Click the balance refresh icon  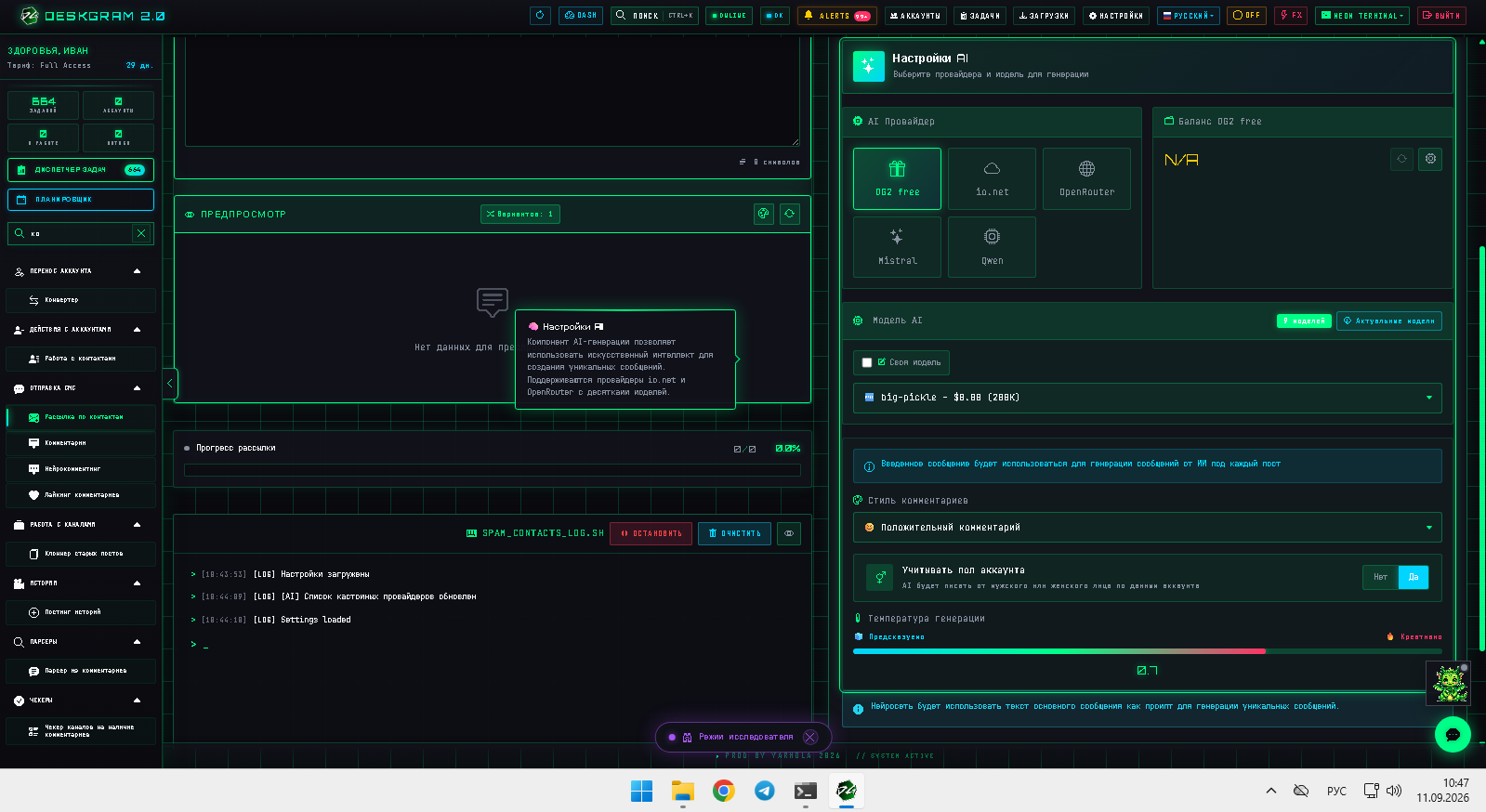pyautogui.click(x=1402, y=159)
